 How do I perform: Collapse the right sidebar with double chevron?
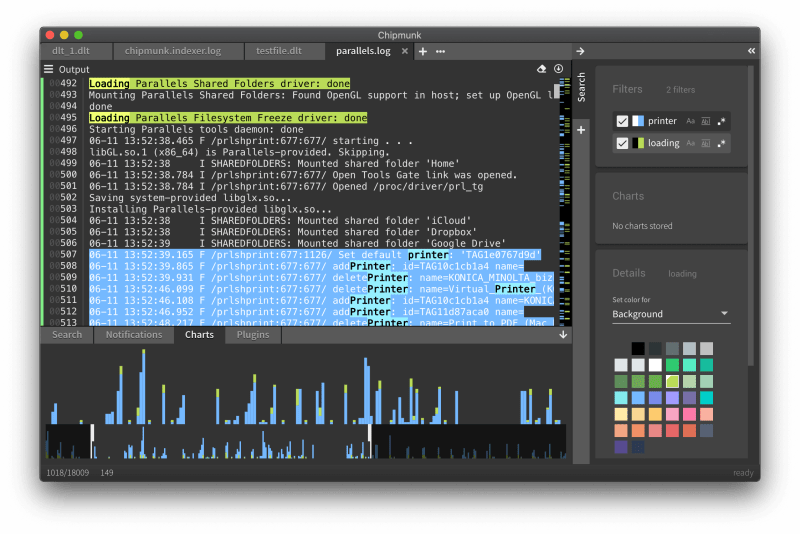pos(752,50)
